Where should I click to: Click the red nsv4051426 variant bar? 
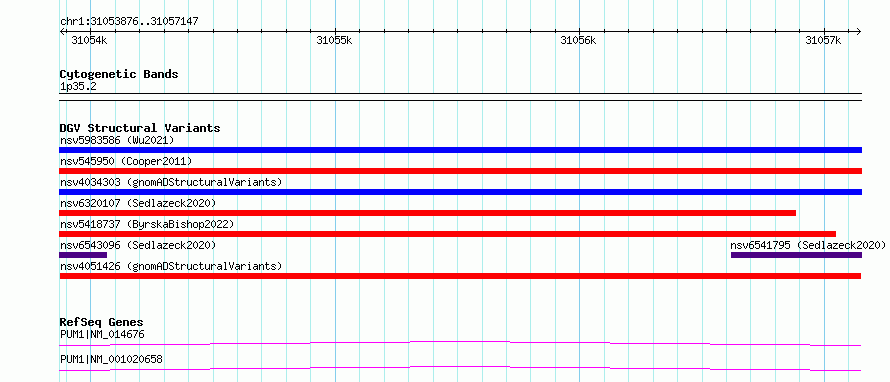click(460, 276)
